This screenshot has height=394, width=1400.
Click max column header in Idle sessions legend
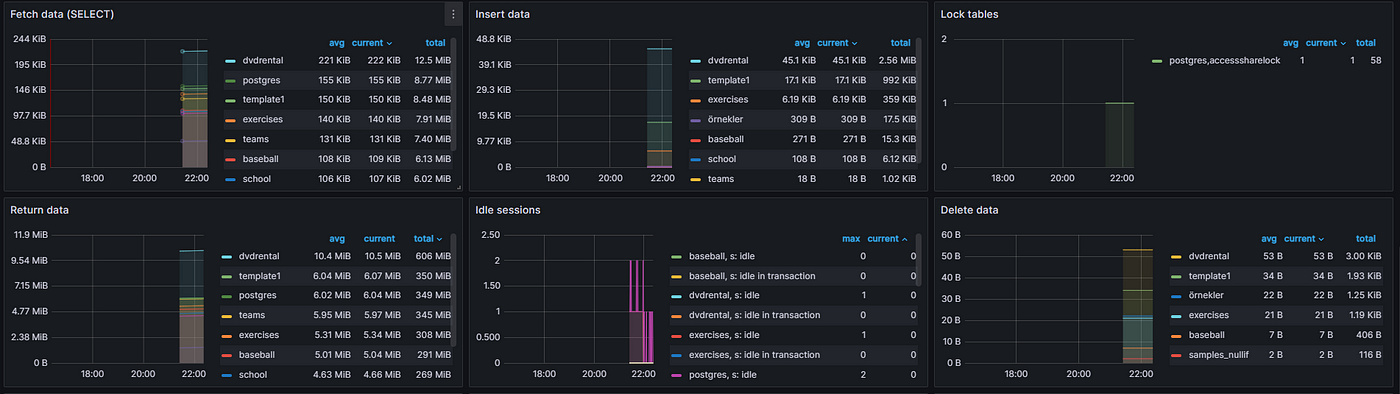(851, 239)
